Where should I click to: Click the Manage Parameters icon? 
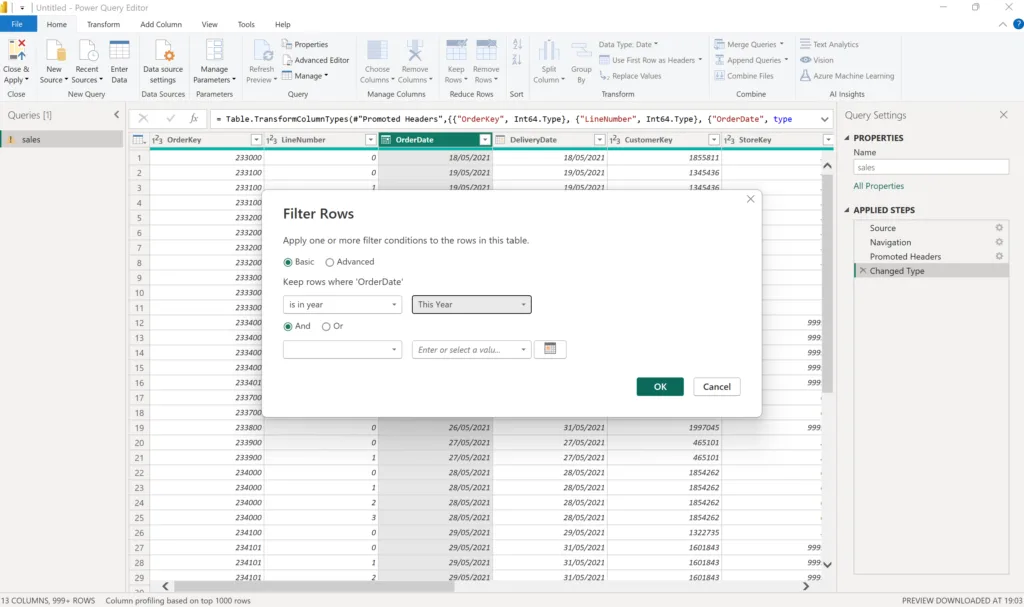tap(214, 50)
